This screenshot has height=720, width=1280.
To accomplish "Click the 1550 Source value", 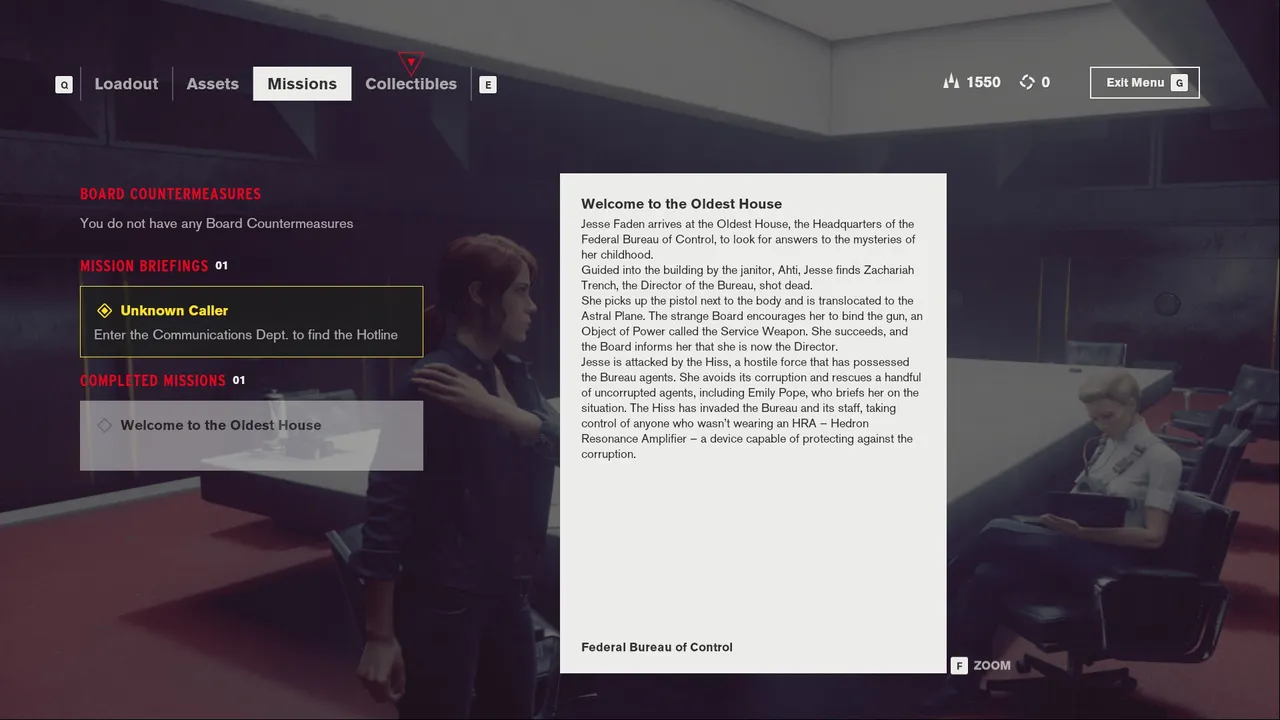I will (x=983, y=82).
